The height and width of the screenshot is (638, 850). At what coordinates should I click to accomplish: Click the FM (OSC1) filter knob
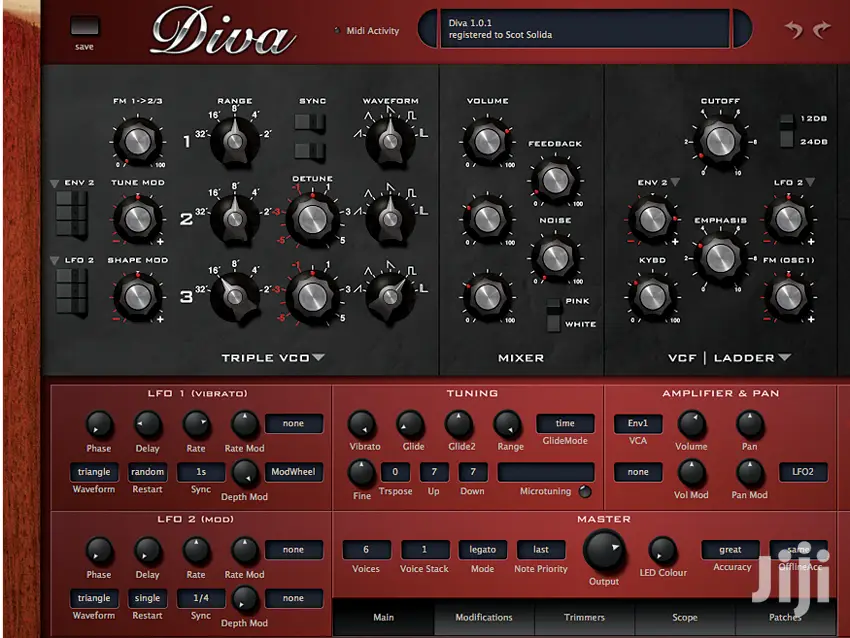pyautogui.click(x=788, y=297)
